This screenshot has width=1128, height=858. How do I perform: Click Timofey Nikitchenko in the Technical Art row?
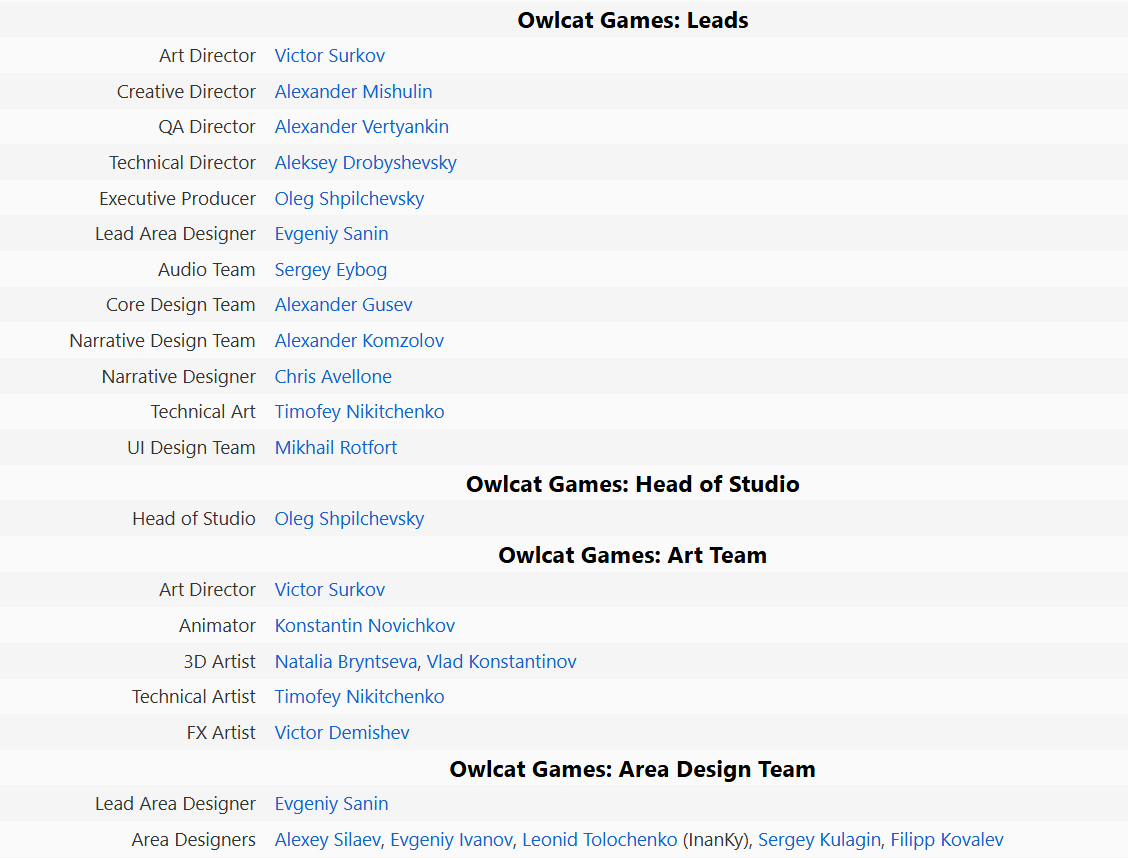[x=360, y=412]
